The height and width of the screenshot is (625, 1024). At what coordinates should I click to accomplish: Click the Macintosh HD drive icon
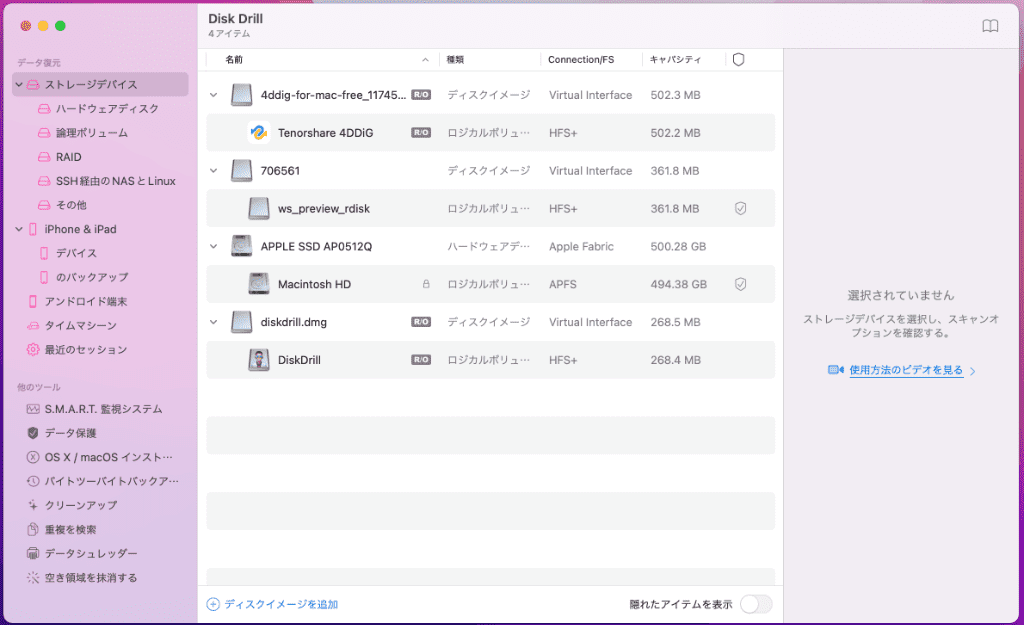(x=259, y=284)
